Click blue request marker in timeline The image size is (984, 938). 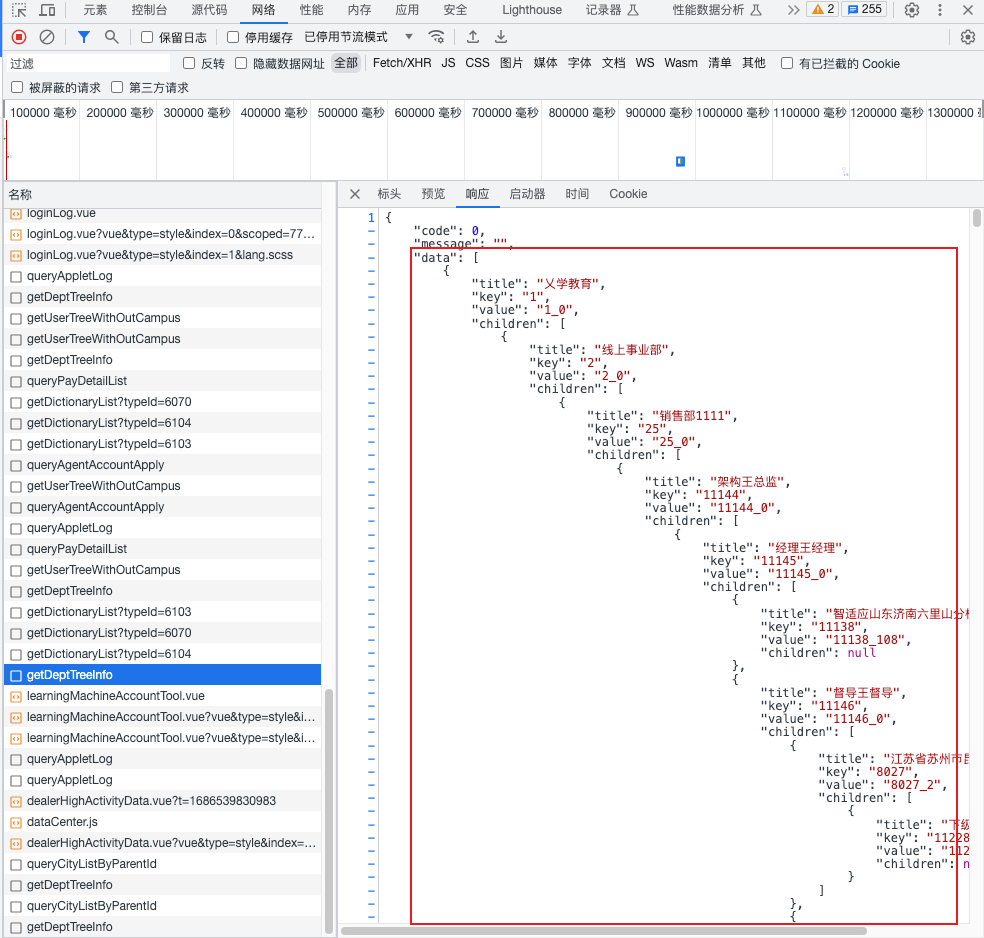click(x=680, y=161)
